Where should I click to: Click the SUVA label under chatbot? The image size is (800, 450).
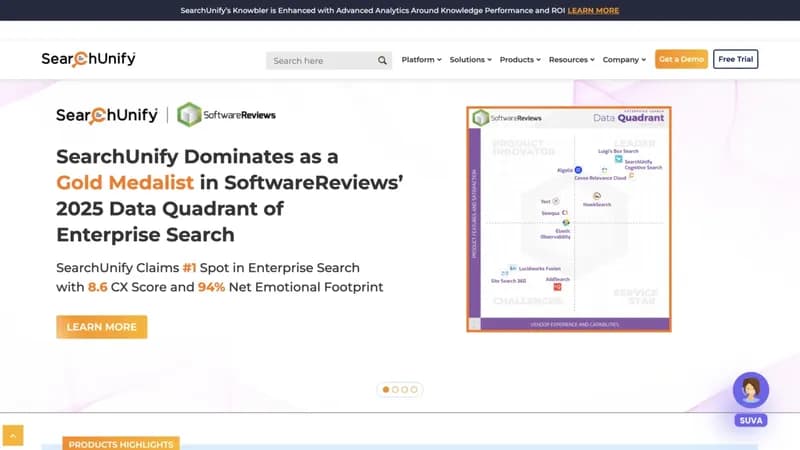(x=751, y=420)
